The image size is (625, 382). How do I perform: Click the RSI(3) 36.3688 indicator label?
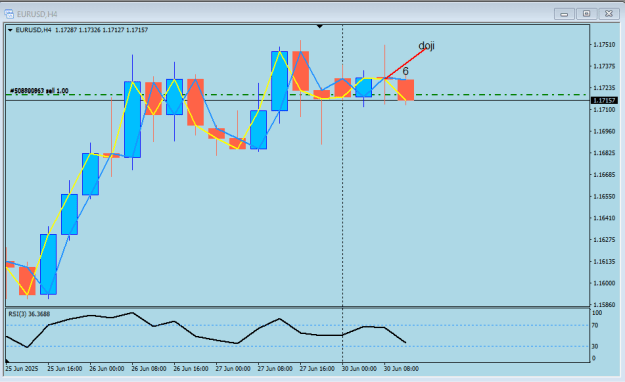pos(29,314)
